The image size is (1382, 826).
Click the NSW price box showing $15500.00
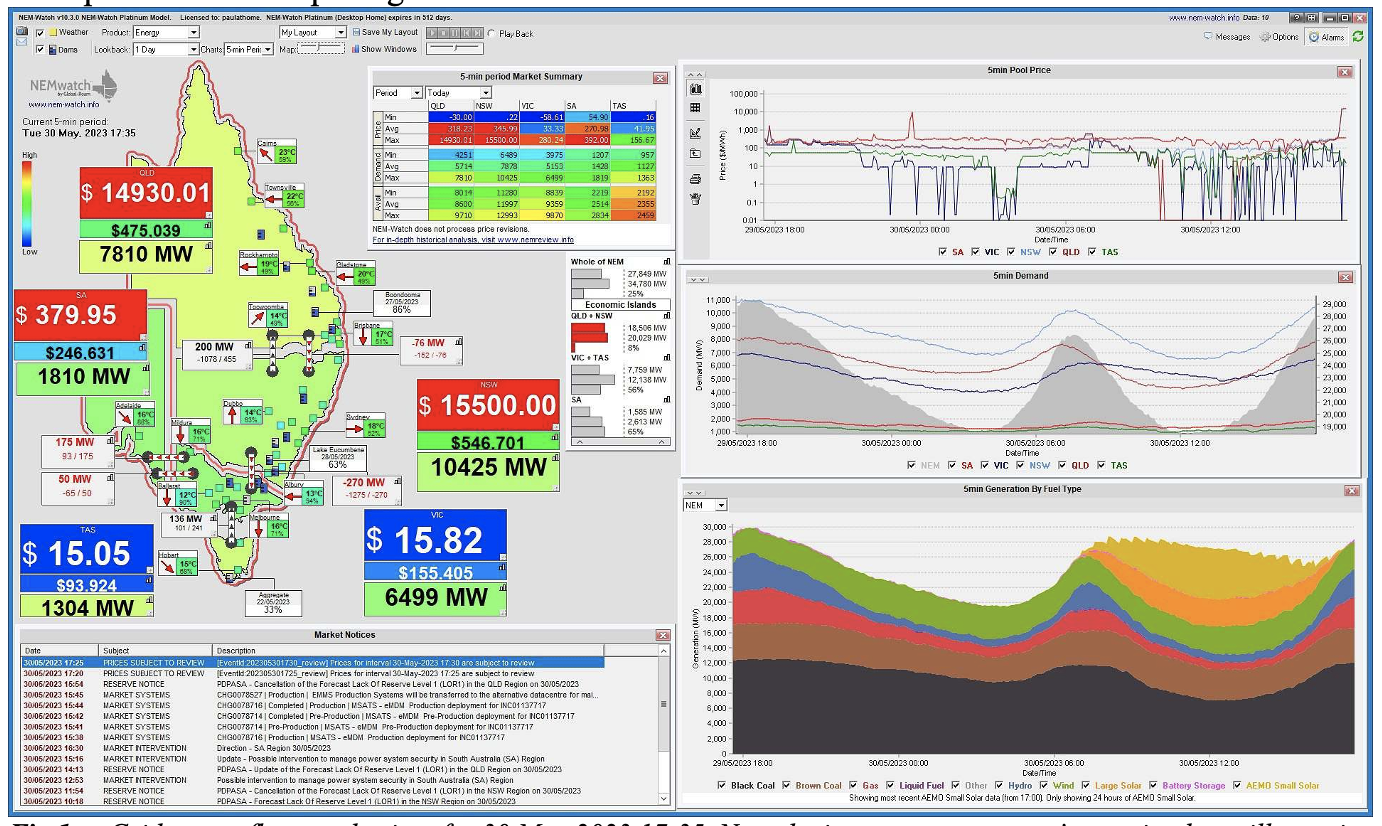point(488,405)
